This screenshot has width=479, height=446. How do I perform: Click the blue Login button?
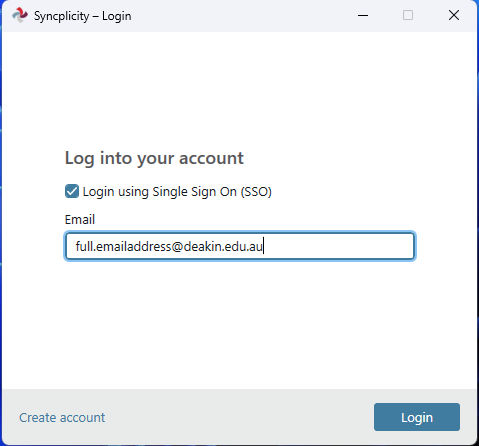click(417, 417)
